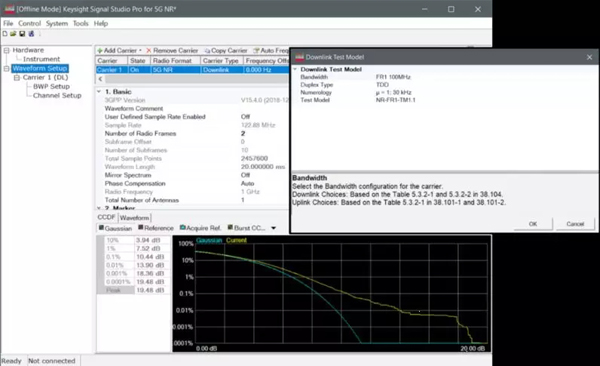Click the Remove Carrier red X icon
The image size is (600, 366).
click(x=149, y=51)
